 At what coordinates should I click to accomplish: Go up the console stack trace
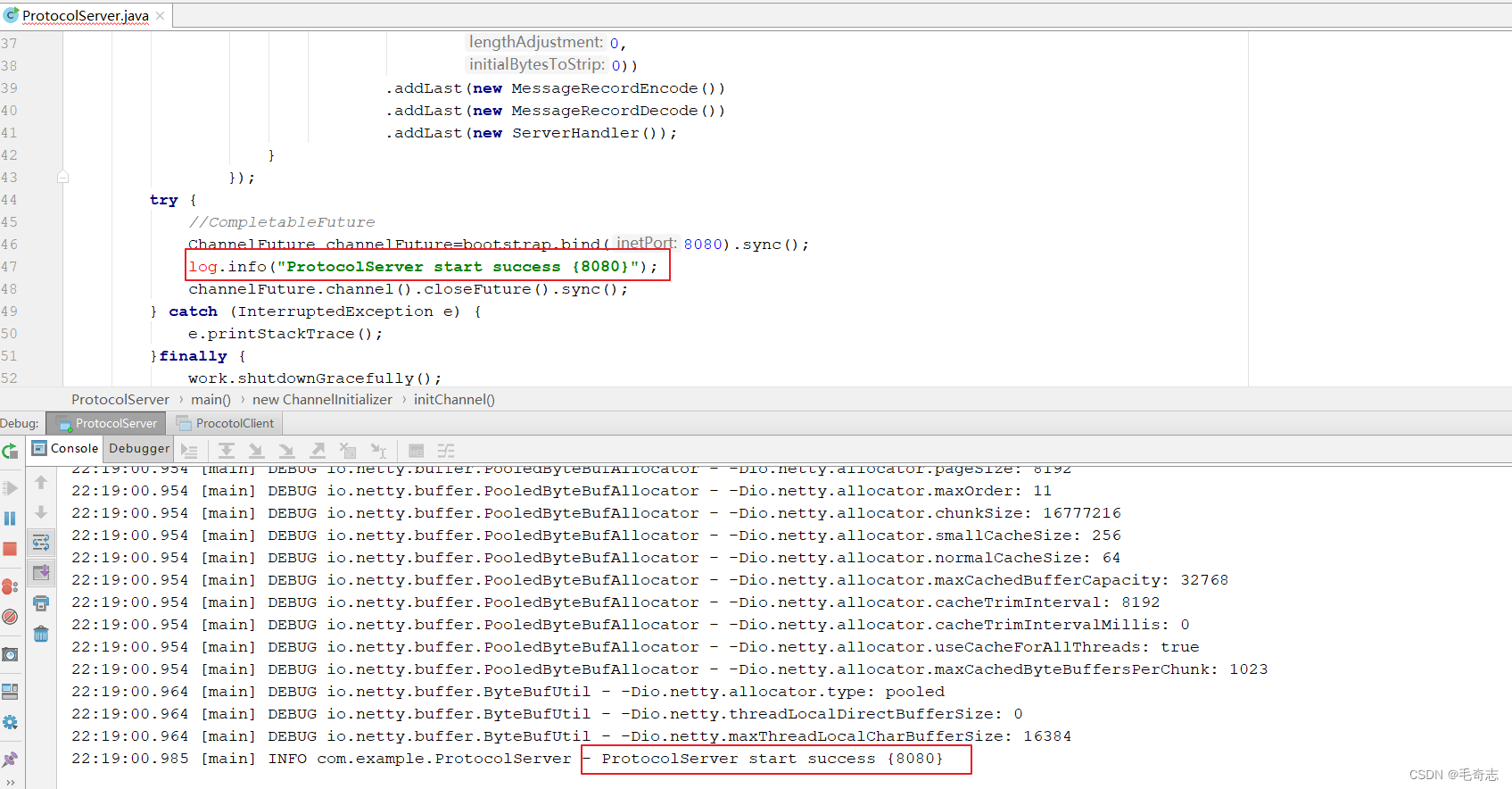[41, 482]
